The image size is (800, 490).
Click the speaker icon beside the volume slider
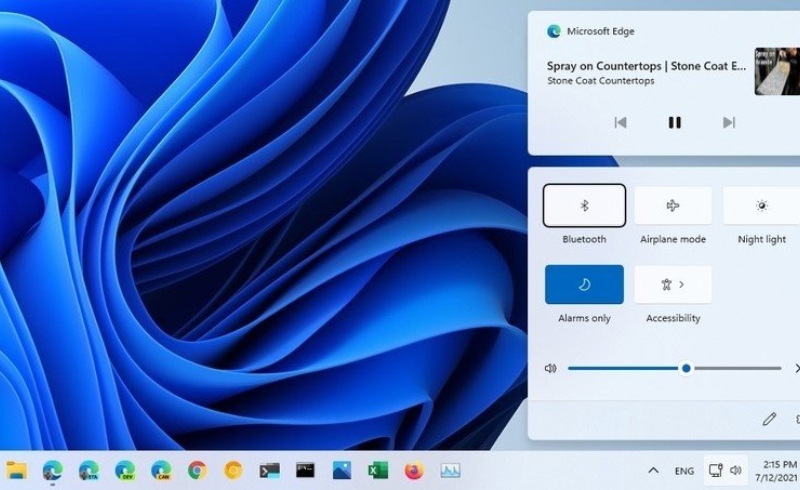(550, 368)
